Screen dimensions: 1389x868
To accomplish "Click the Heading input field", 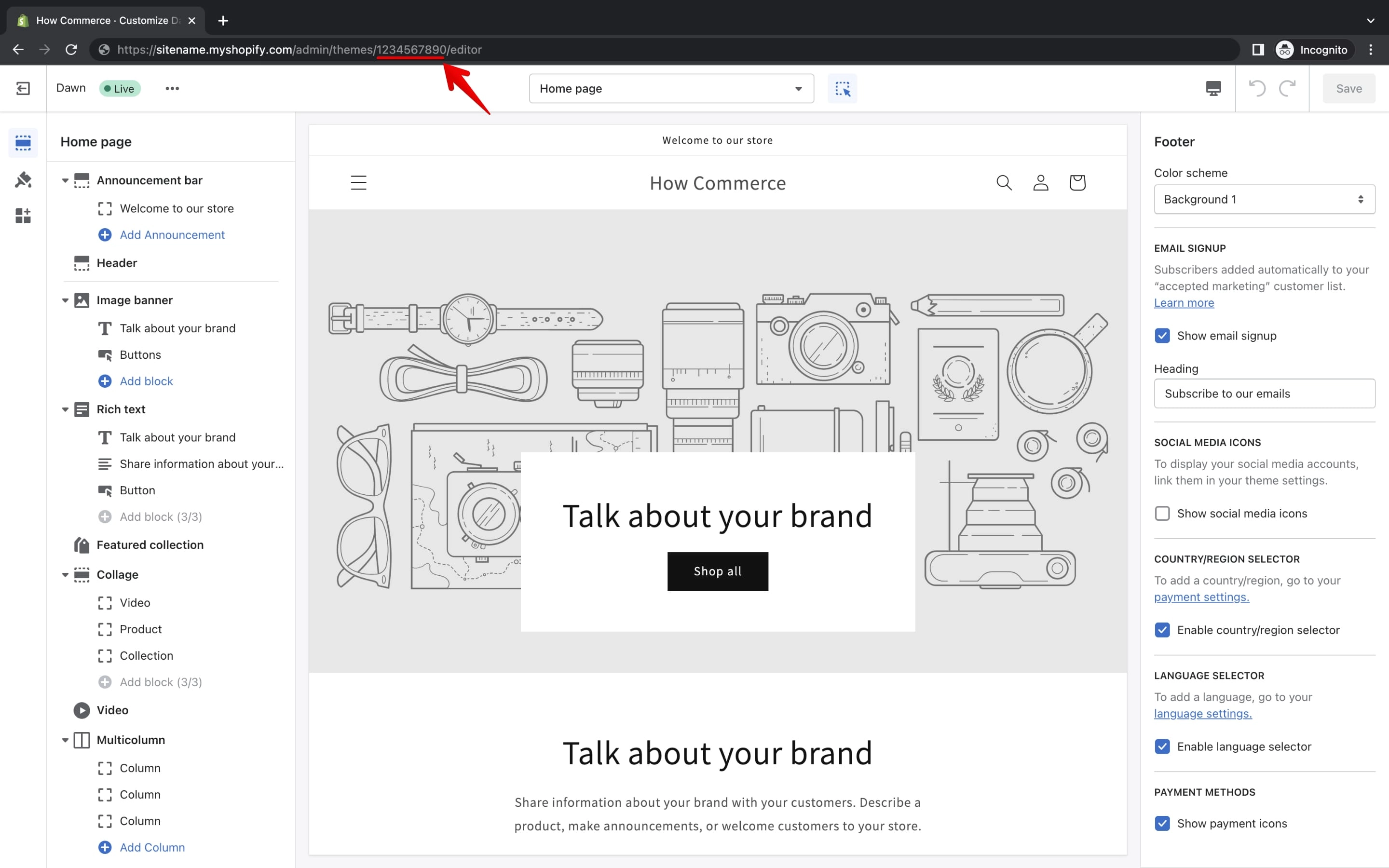I will point(1265,394).
